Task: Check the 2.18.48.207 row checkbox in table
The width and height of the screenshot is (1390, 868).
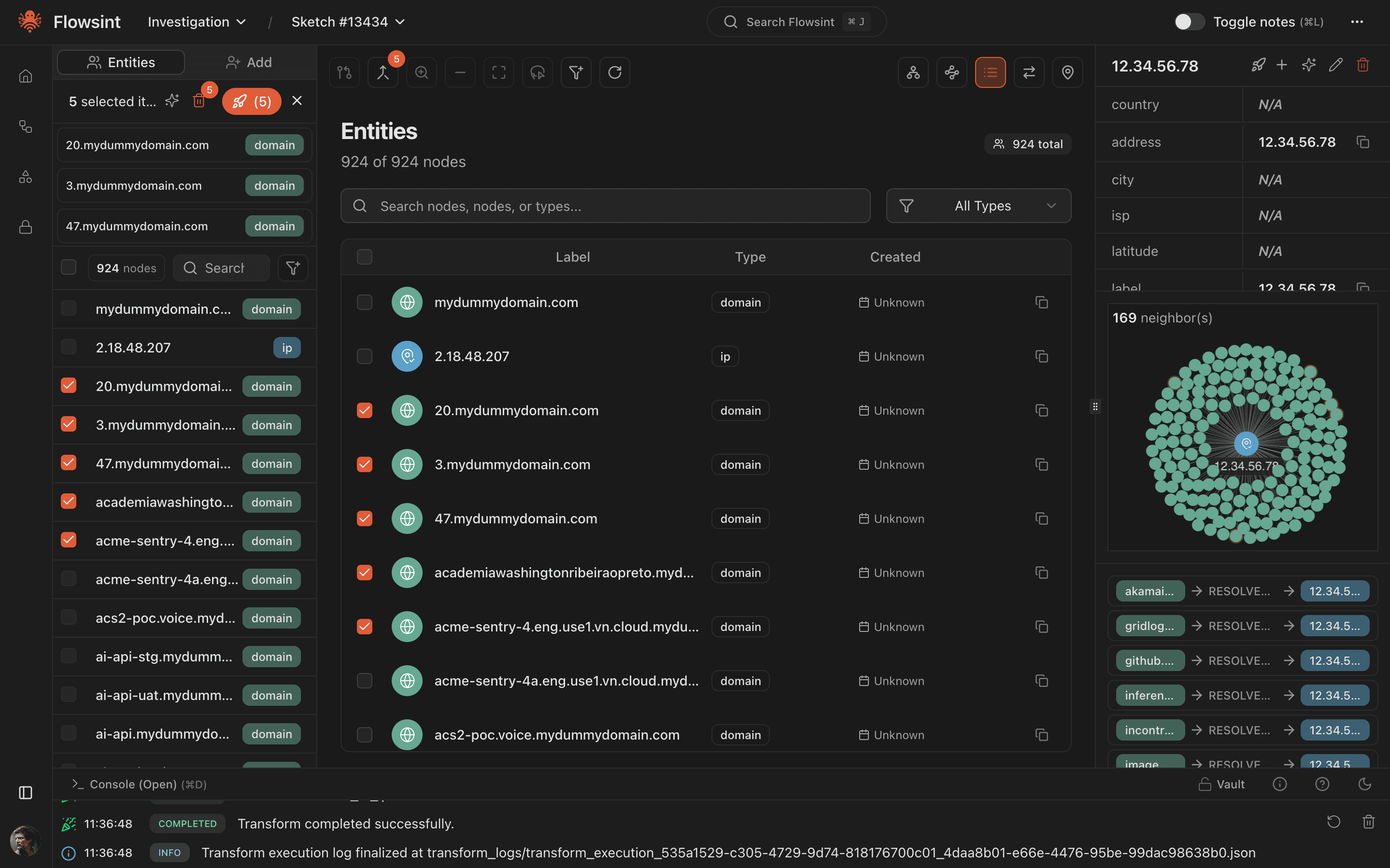Action: click(365, 356)
